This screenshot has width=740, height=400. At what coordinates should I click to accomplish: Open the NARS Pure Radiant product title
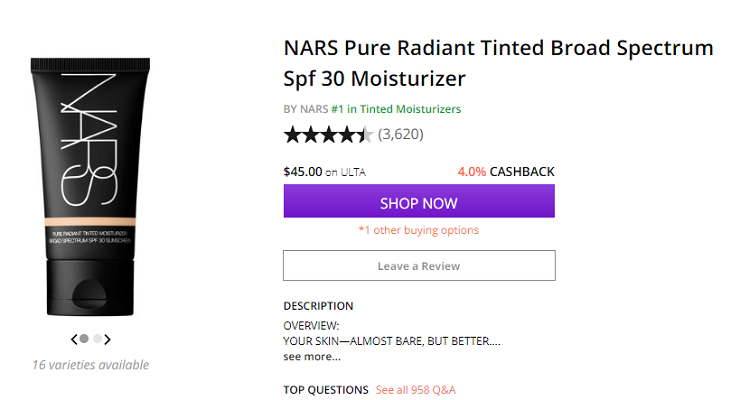[x=498, y=63]
